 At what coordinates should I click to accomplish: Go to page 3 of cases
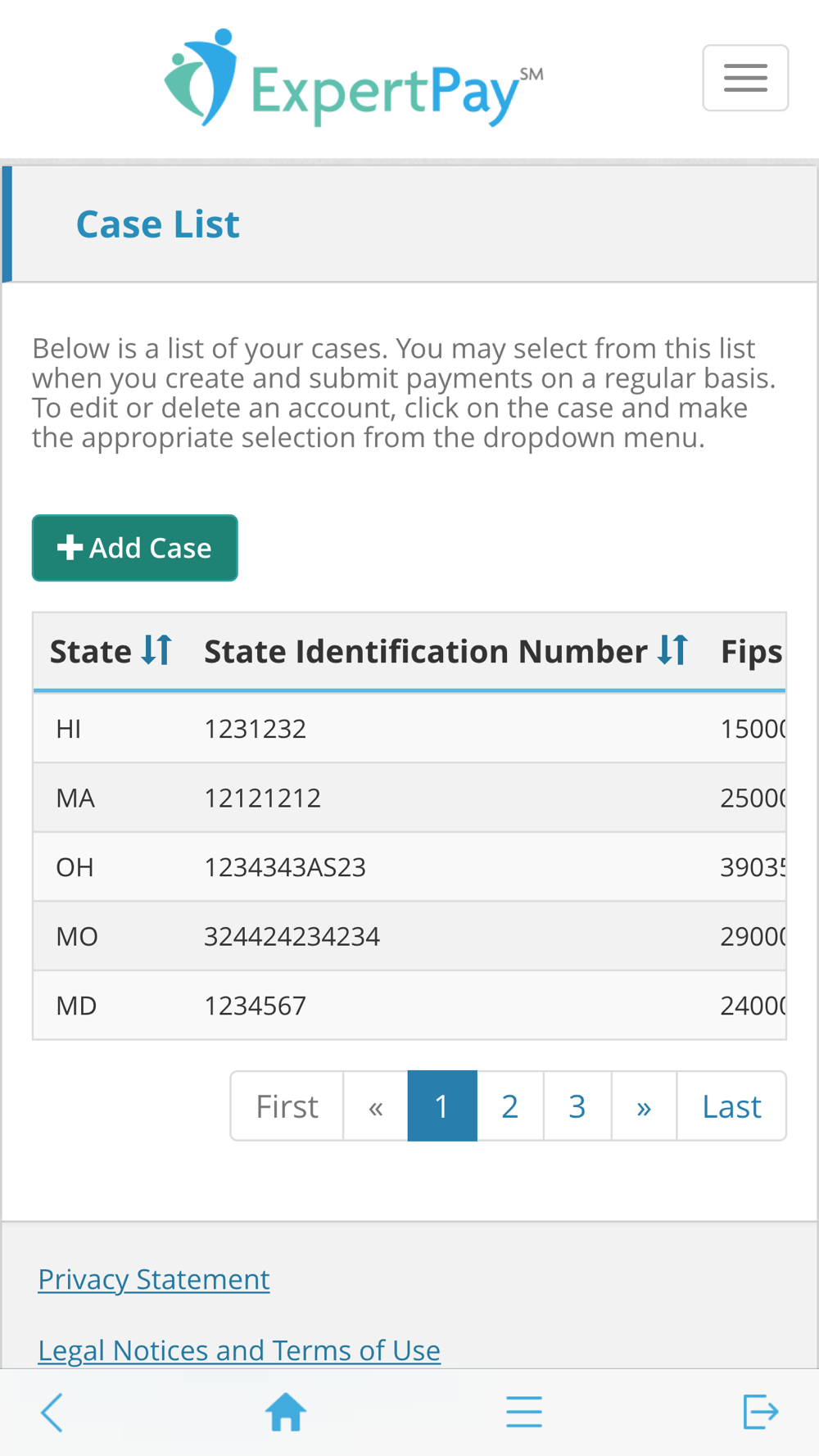pyautogui.click(x=577, y=1106)
